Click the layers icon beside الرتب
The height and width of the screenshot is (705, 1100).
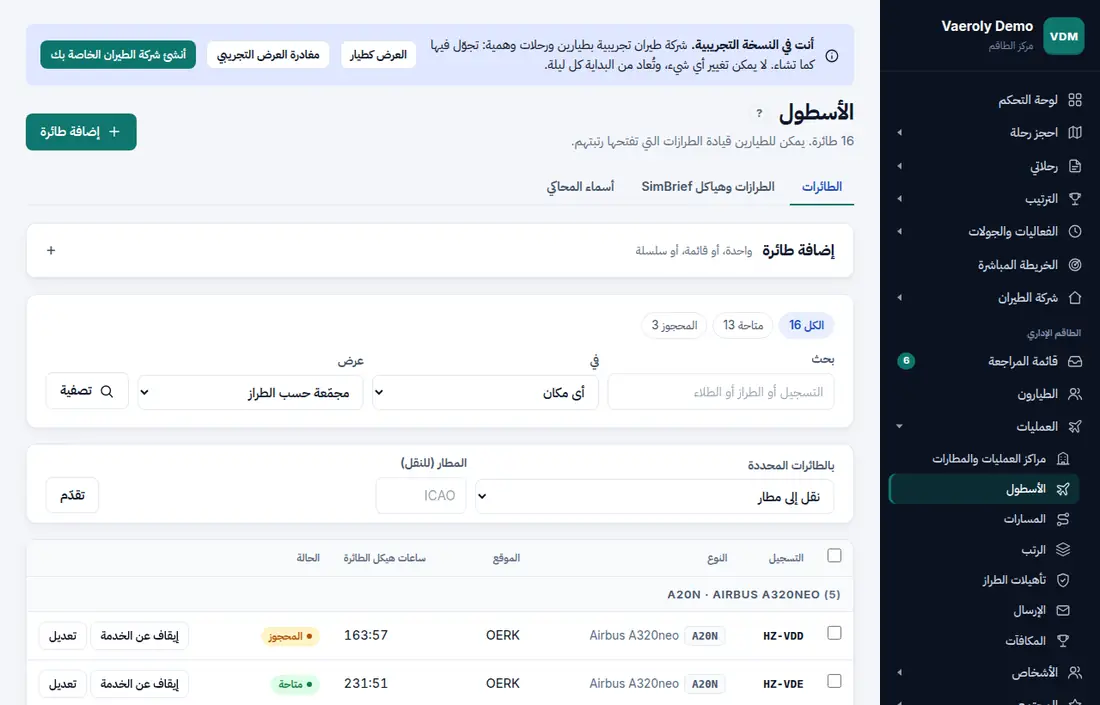coord(1063,549)
